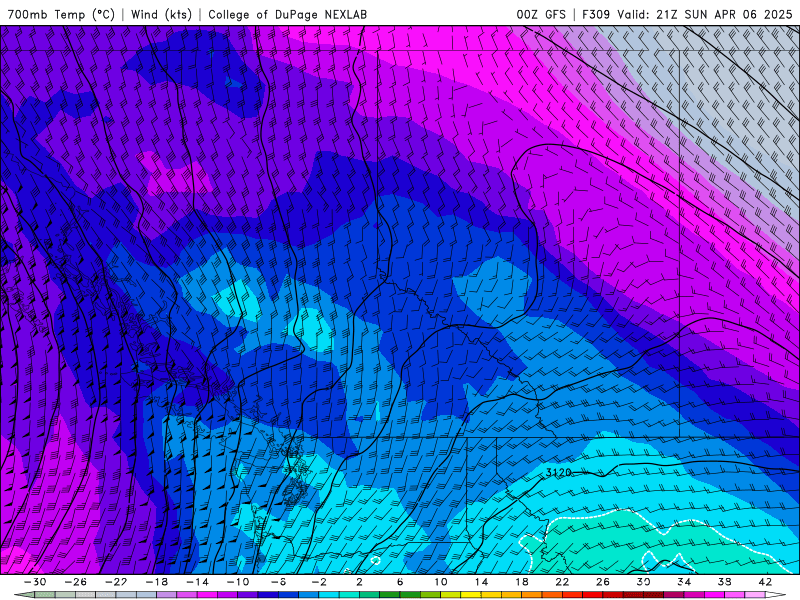Image resolution: width=800 pixels, height=600 pixels.
Task: Click the '38' color scale label
Action: click(x=724, y=582)
